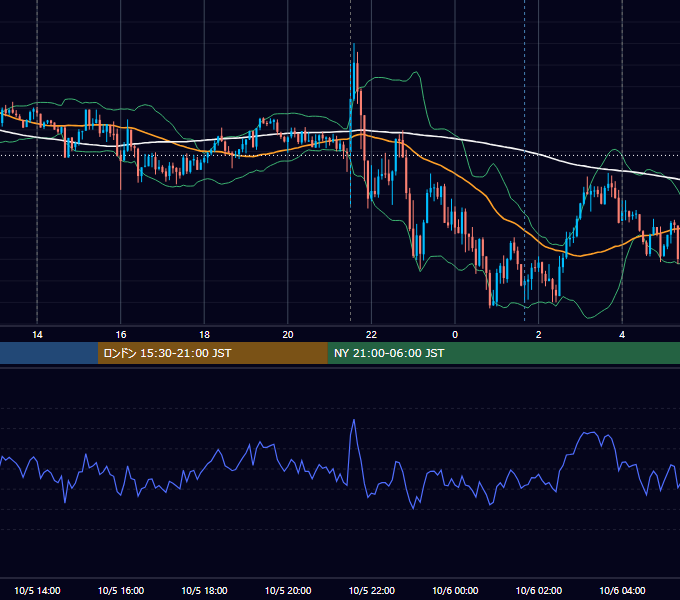The width and height of the screenshot is (680, 600).
Task: Click the 10/6 02:00 date label
Action: point(539,590)
